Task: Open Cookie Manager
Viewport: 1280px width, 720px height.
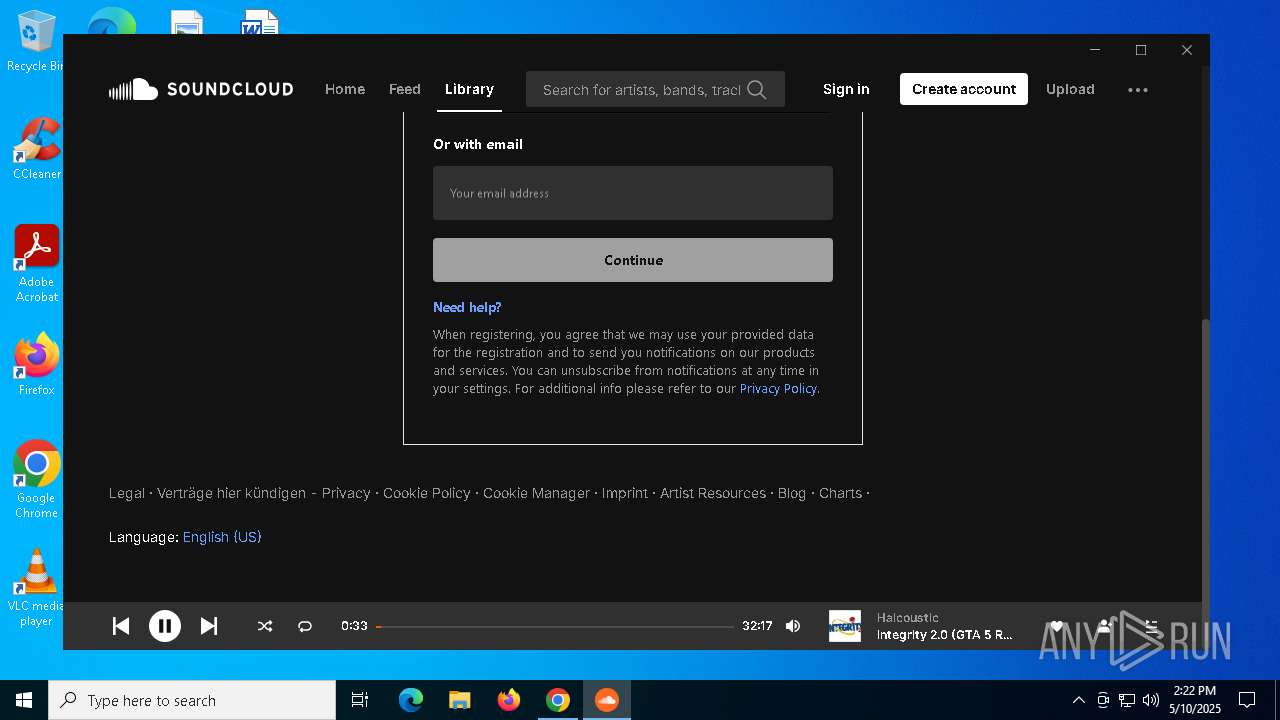Action: point(537,493)
